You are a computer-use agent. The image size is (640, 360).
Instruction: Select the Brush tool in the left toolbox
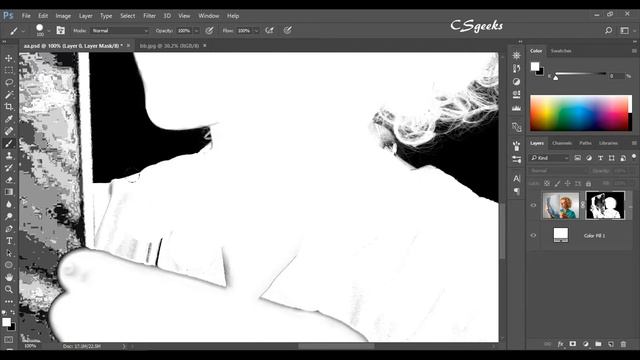coord(9,143)
